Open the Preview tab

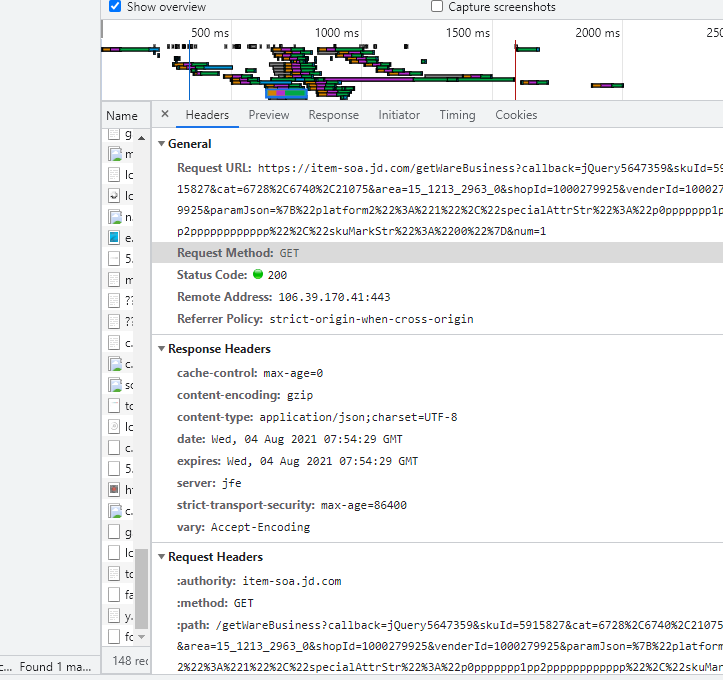pyautogui.click(x=269, y=115)
